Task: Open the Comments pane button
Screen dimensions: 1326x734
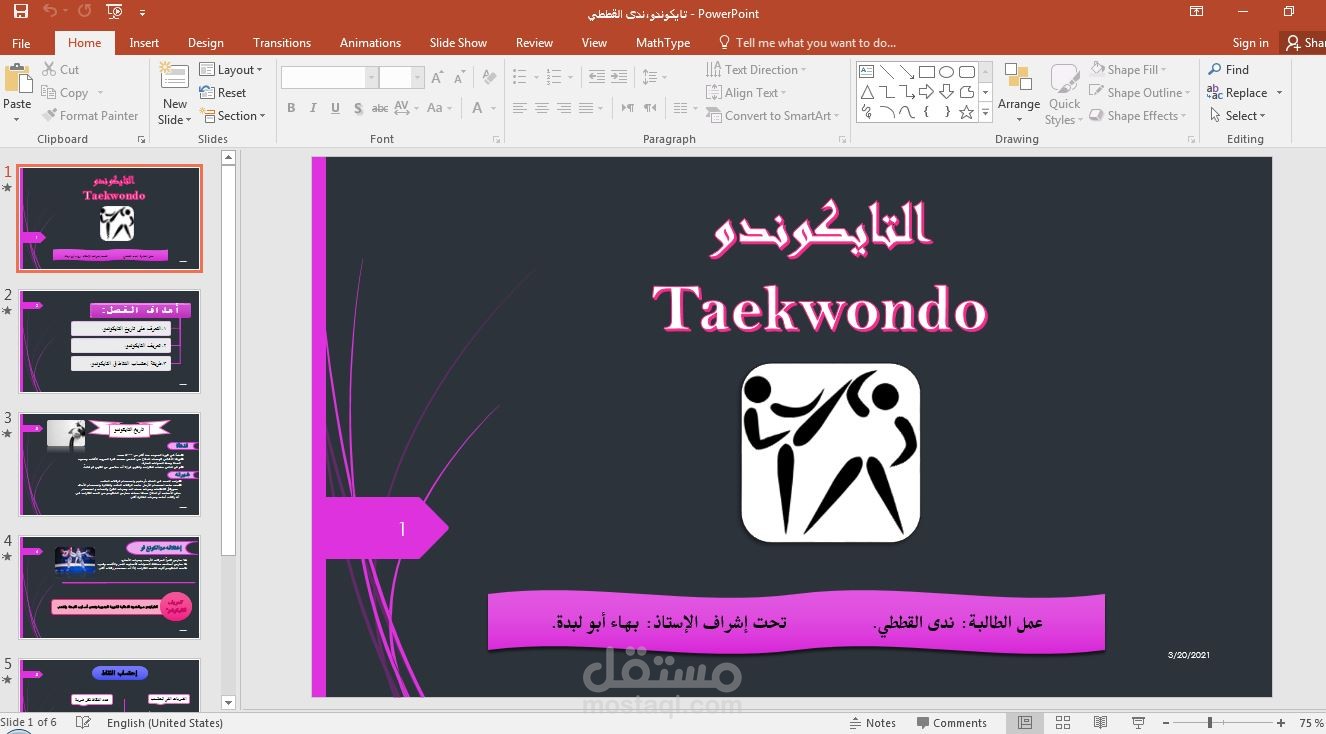Action: coord(950,723)
